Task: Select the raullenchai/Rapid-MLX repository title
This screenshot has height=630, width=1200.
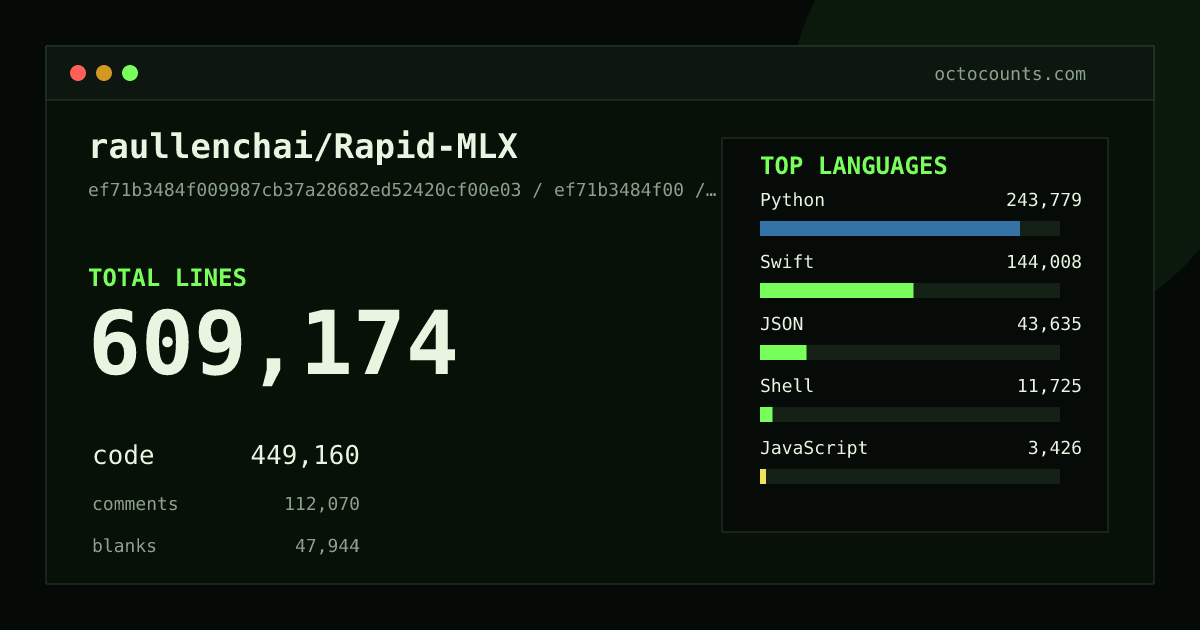Action: [x=303, y=147]
